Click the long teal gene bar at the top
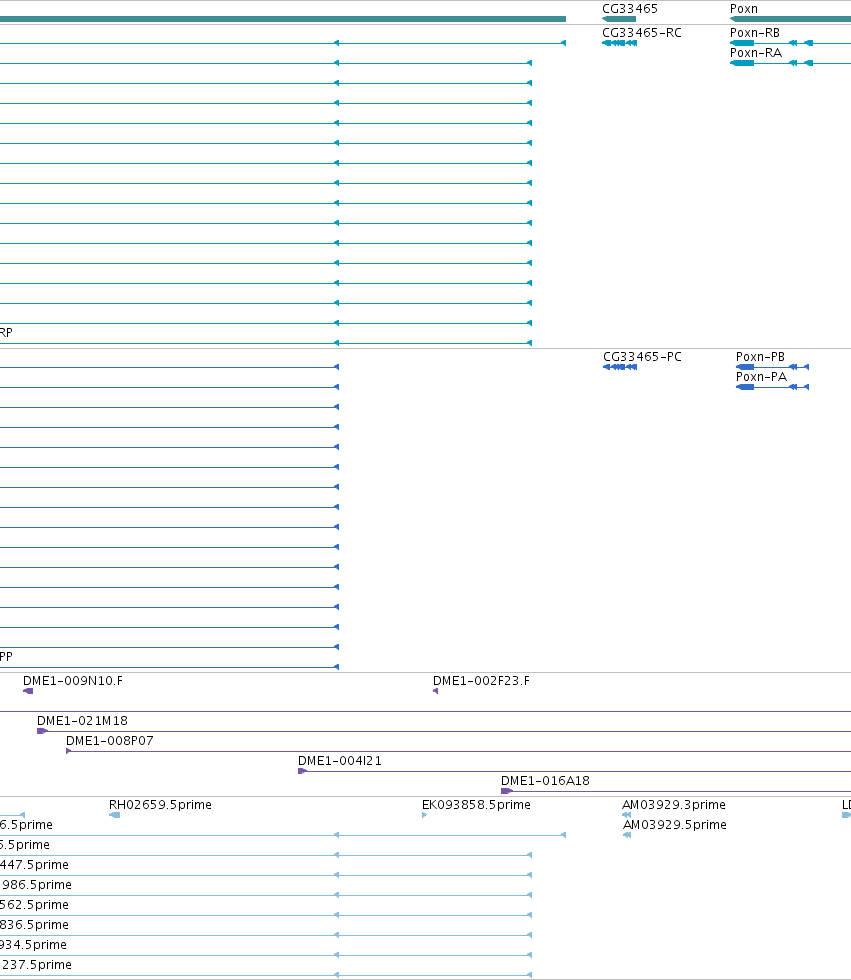851x980 pixels. click(x=283, y=19)
